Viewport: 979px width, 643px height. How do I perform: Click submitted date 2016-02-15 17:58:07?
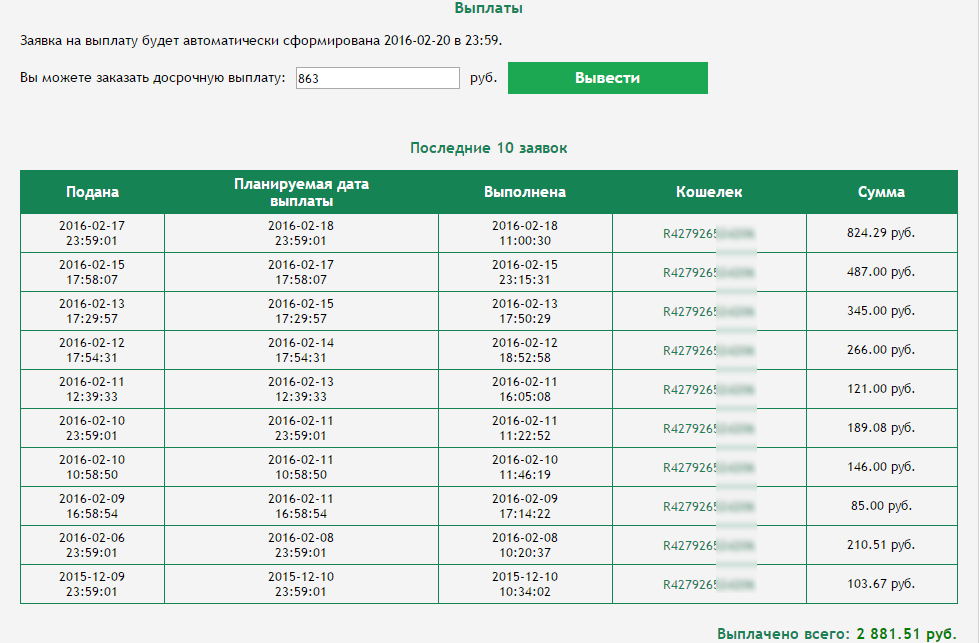pos(92,272)
